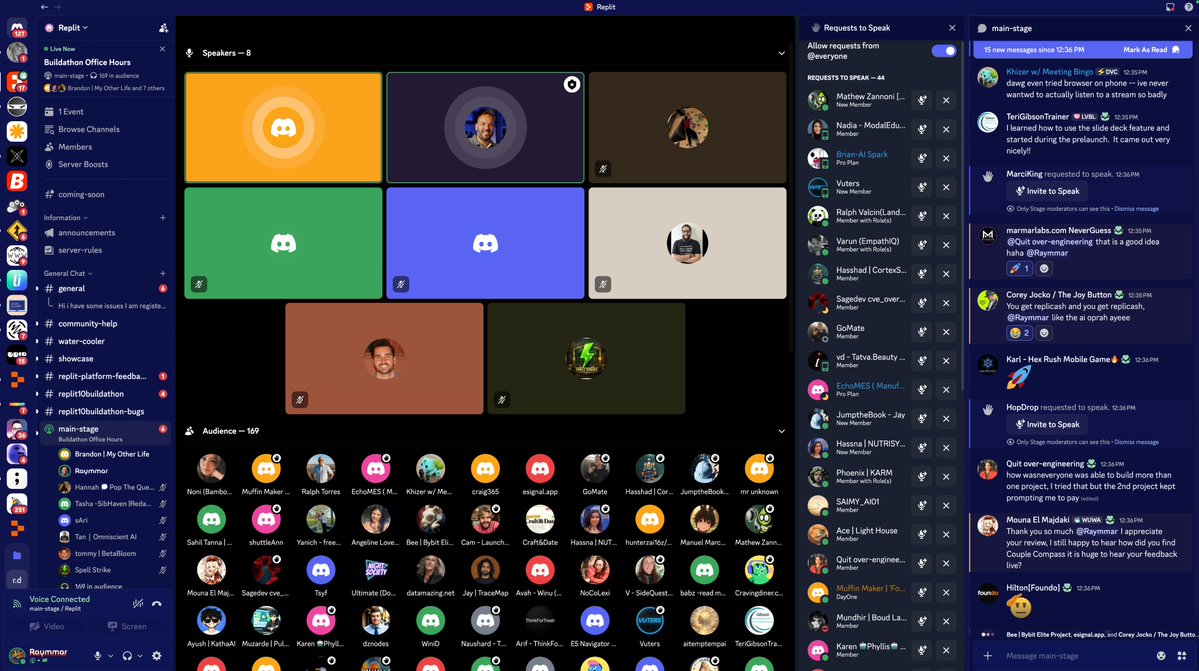The width and height of the screenshot is (1199, 671).
Task: Select the announcements channel
Action: pyautogui.click(x=105, y=232)
